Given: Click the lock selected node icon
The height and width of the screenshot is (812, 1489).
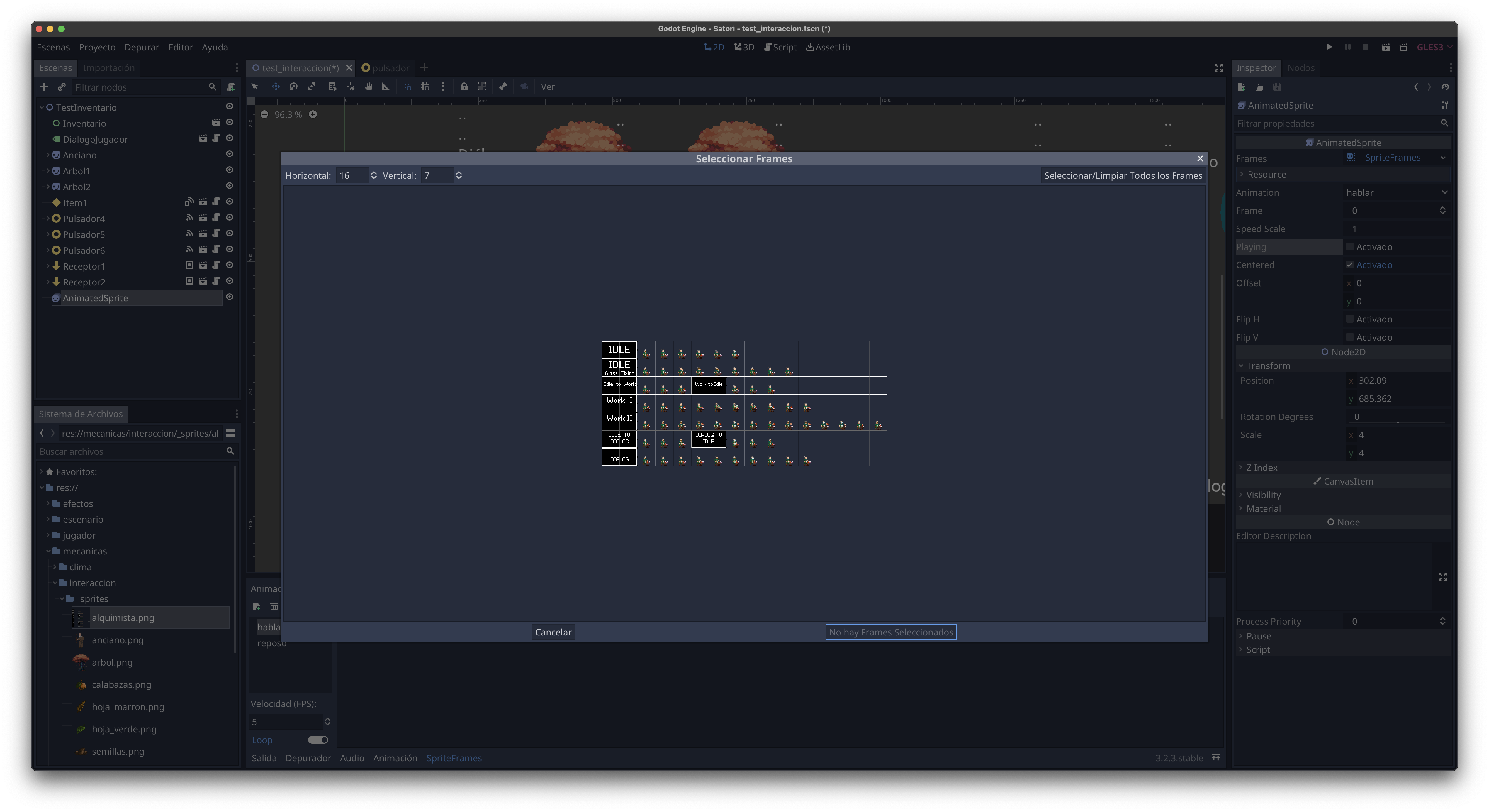Looking at the screenshot, I should tap(464, 87).
